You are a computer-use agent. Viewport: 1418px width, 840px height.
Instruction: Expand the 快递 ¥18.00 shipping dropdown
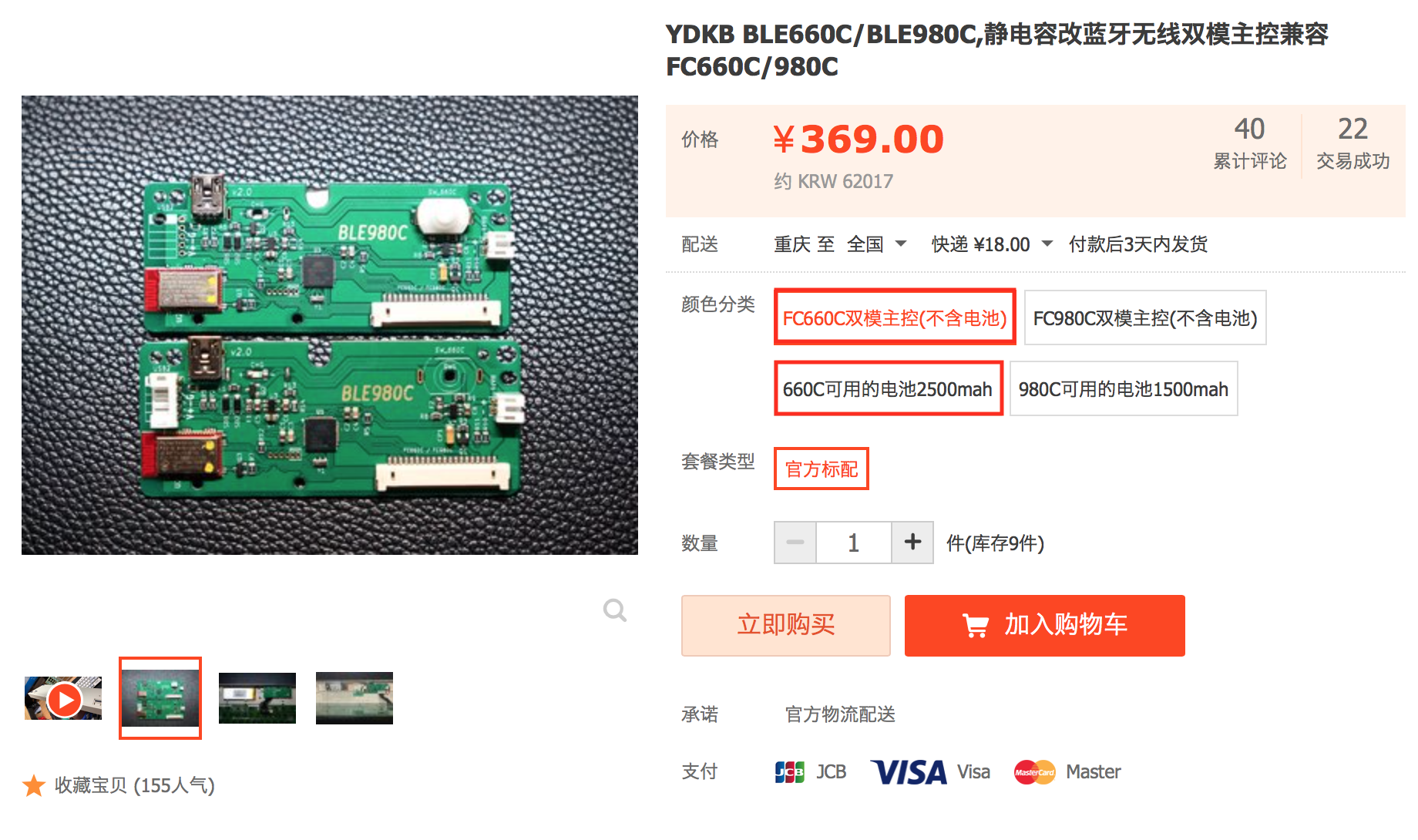992,244
